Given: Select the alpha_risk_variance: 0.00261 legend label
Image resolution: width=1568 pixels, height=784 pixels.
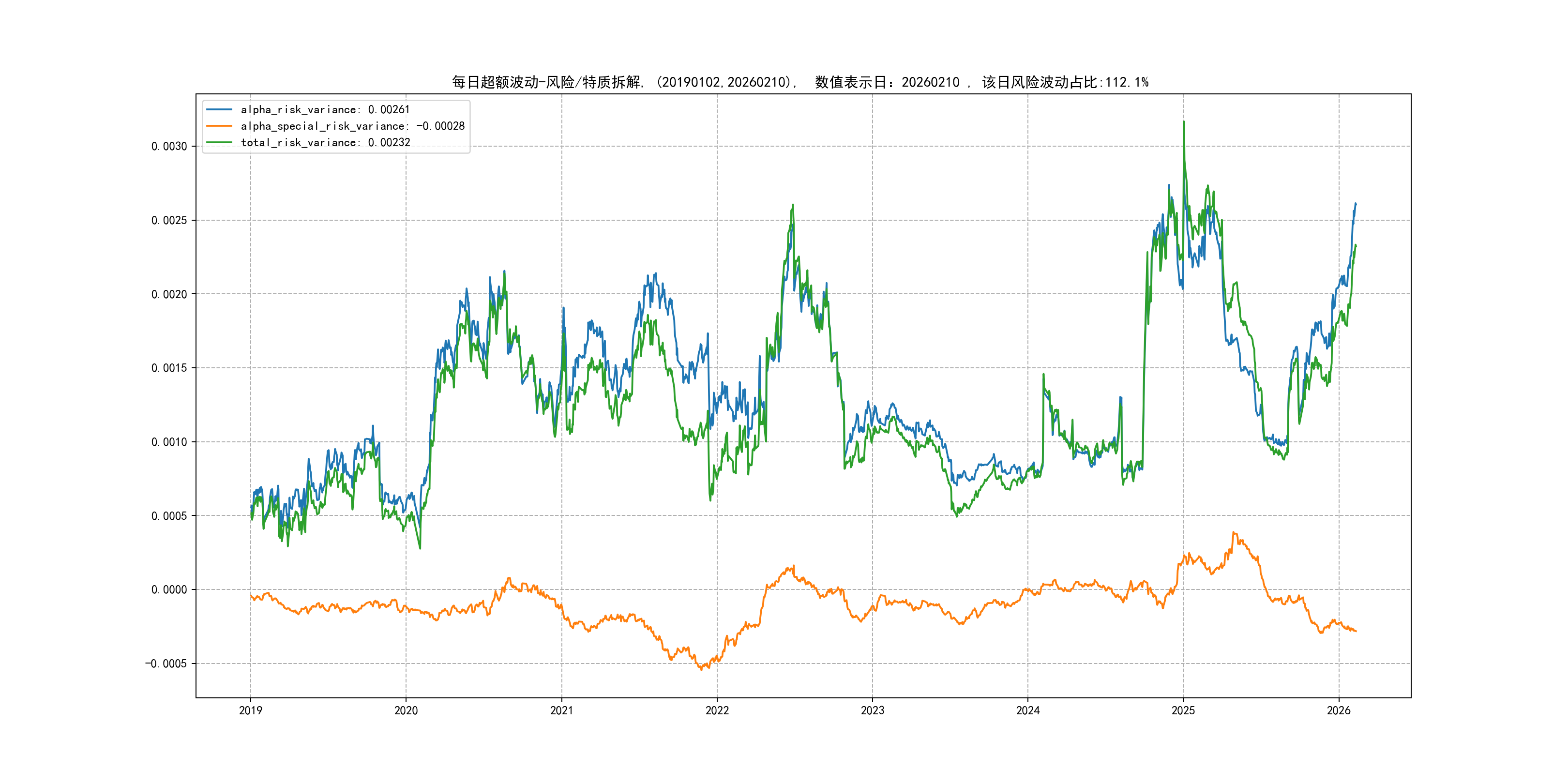Looking at the screenshot, I should coord(325,109).
